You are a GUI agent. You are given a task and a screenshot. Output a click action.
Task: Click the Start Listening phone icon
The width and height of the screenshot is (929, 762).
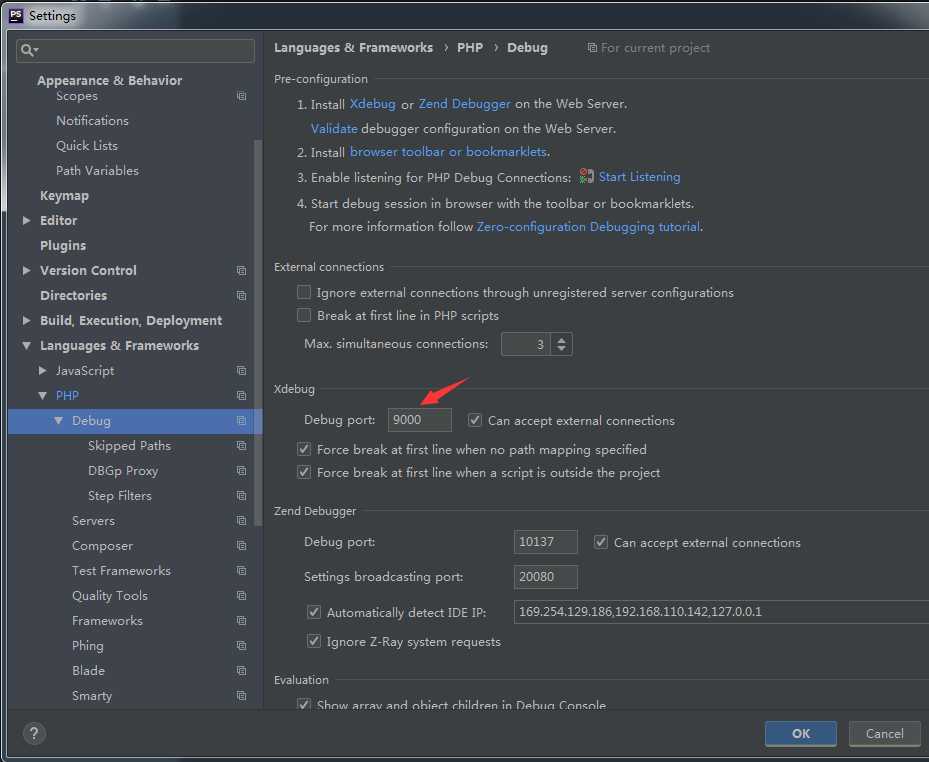point(586,176)
